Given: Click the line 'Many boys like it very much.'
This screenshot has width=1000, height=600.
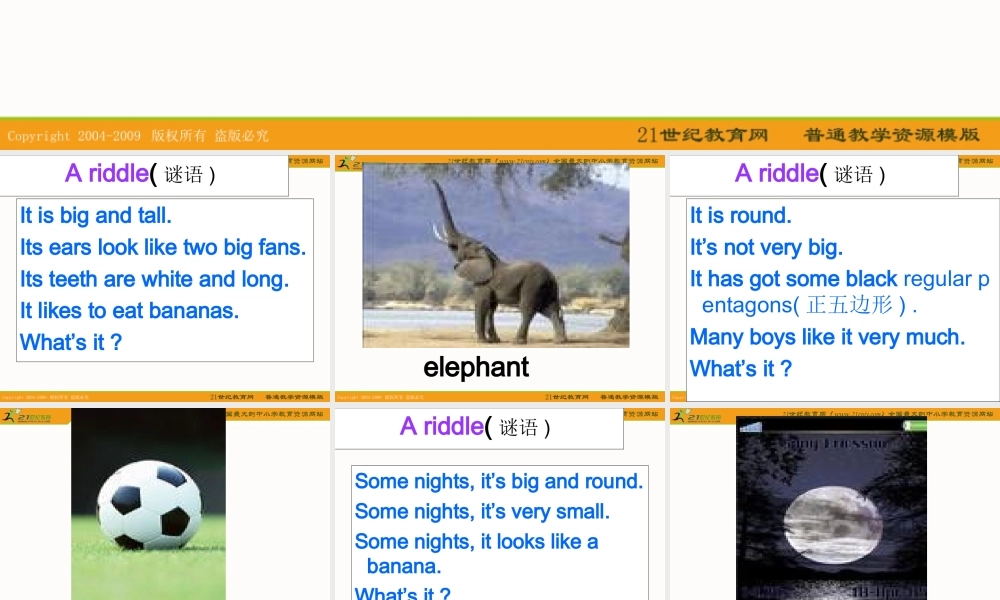Looking at the screenshot, I should point(827,337).
